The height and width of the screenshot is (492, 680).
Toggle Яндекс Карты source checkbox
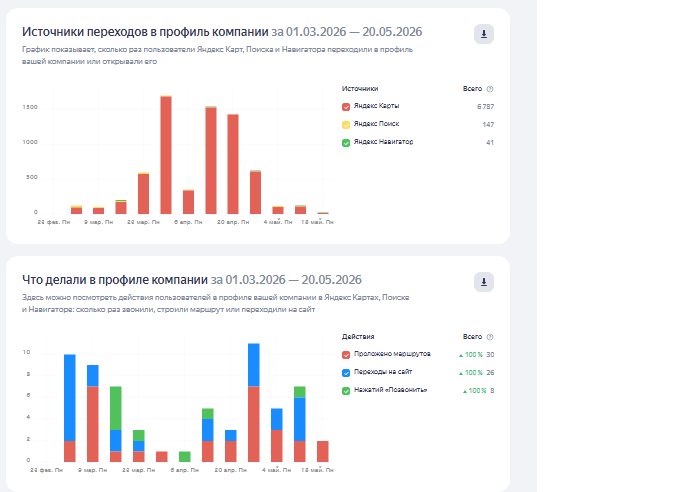pyautogui.click(x=346, y=107)
